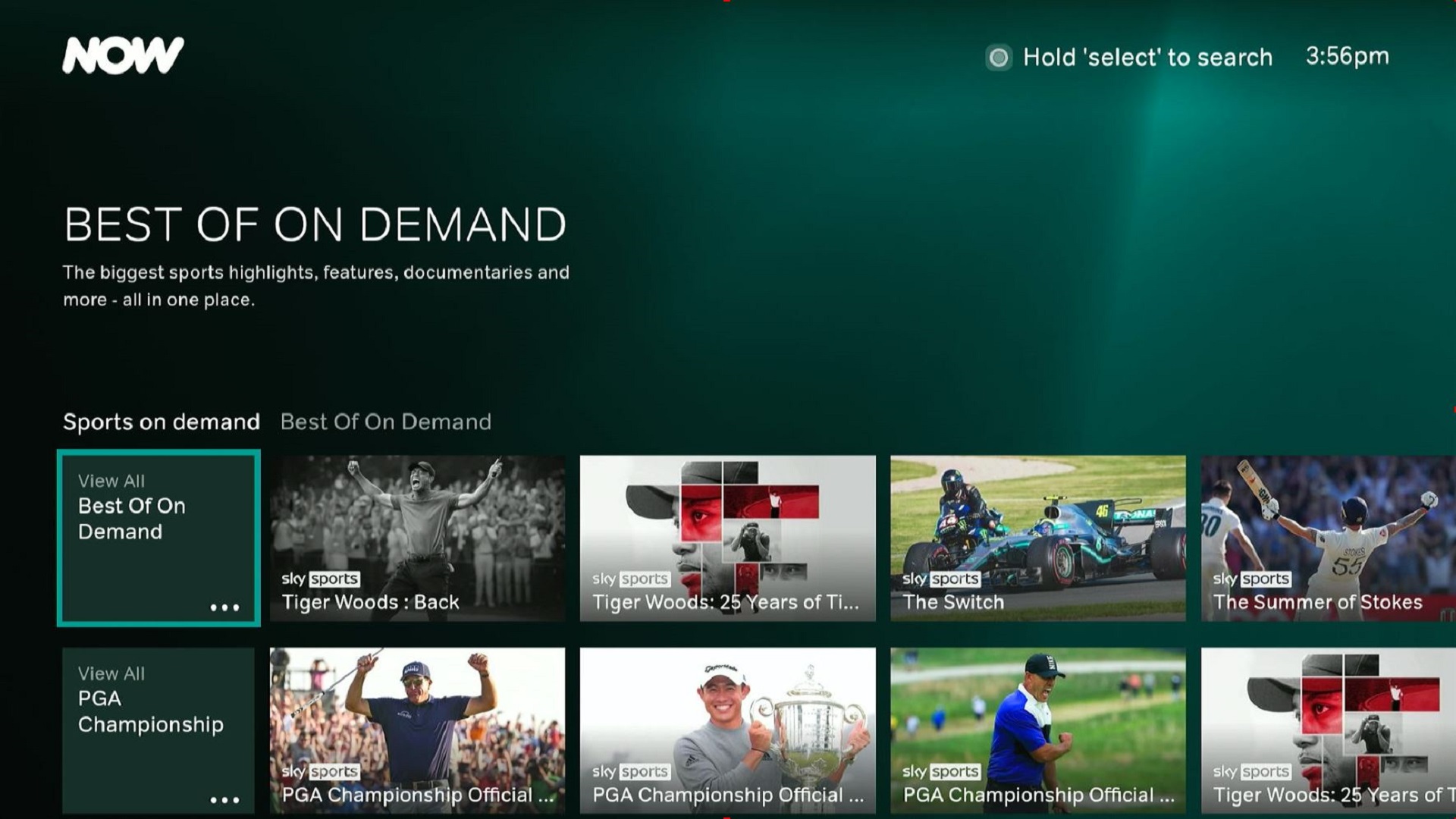Click the Sky Sports badge on The Summer of Stokes

pyautogui.click(x=1251, y=579)
